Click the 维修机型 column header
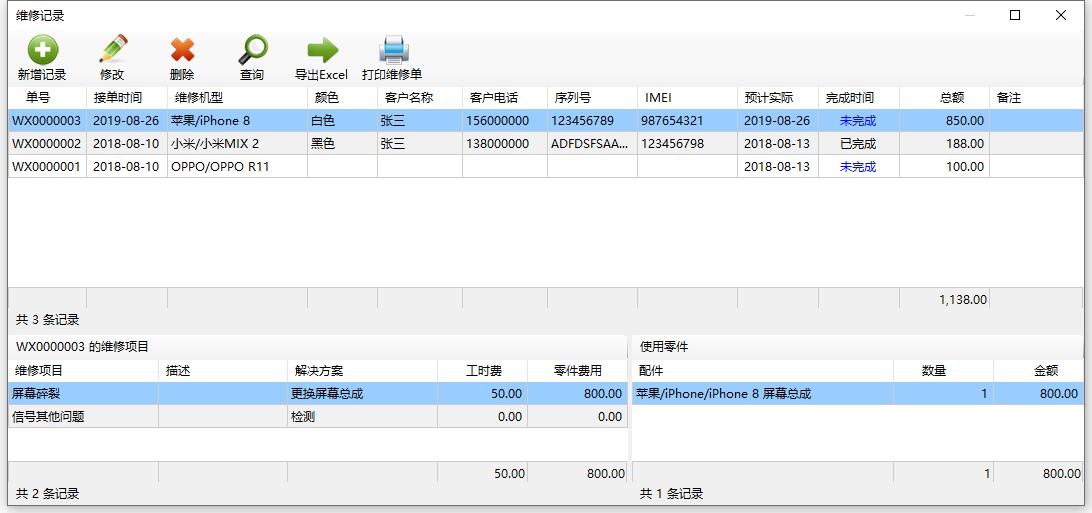1092x513 pixels. [237, 98]
